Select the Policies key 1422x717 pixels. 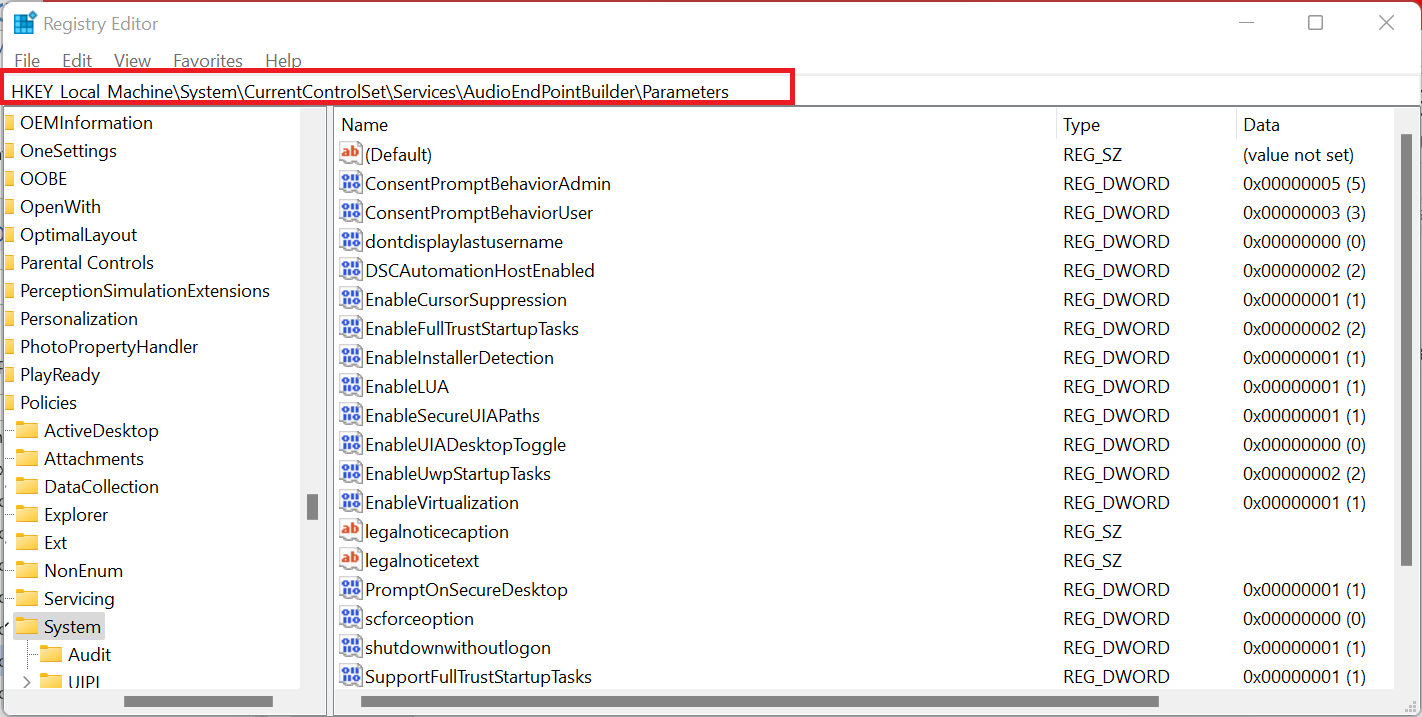48,403
